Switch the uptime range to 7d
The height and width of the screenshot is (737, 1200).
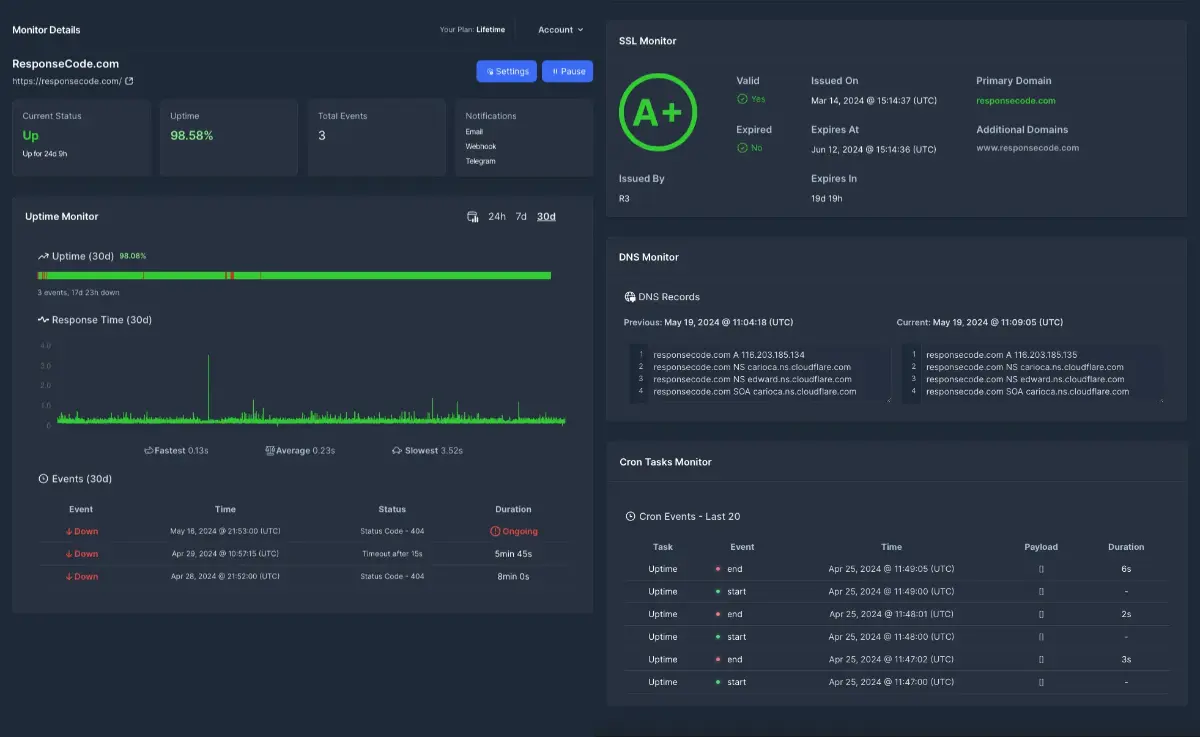pyautogui.click(x=521, y=217)
